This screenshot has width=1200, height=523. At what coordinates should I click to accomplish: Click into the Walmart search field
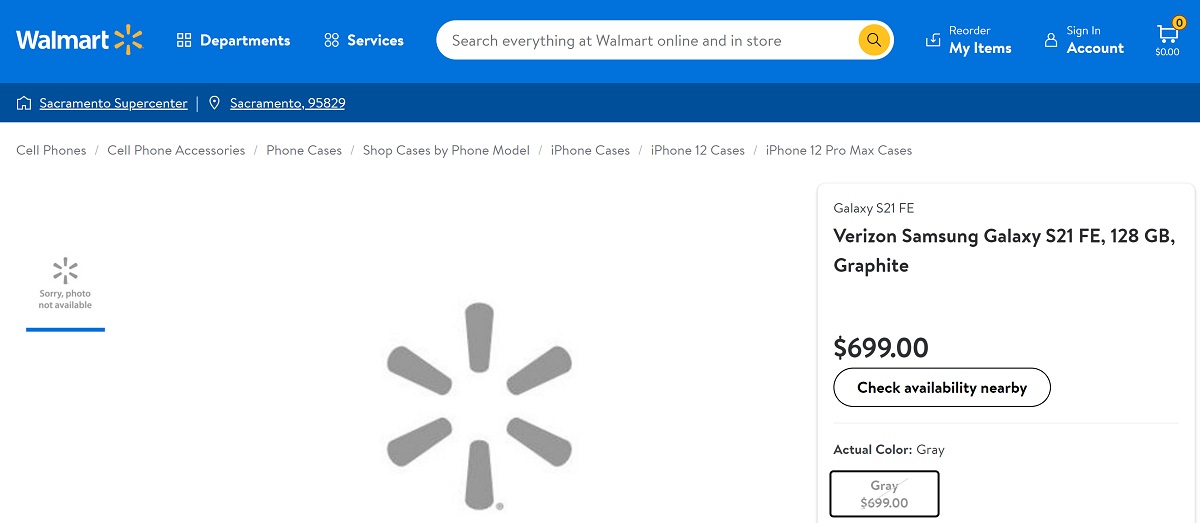[645, 41]
